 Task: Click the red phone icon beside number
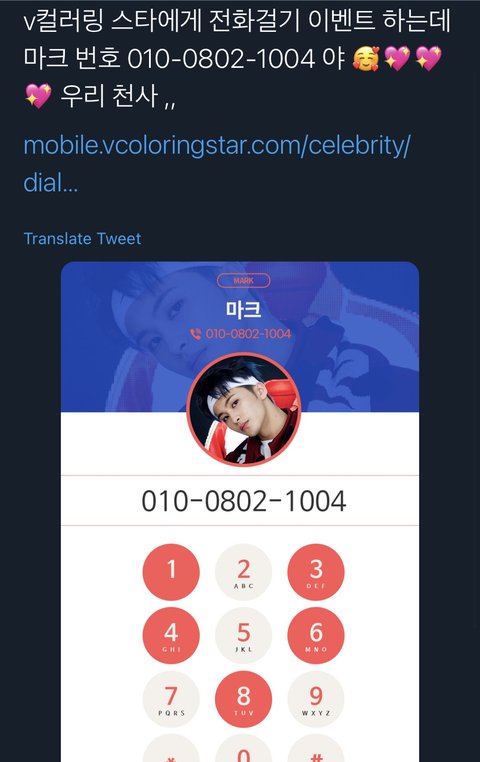[x=195, y=334]
